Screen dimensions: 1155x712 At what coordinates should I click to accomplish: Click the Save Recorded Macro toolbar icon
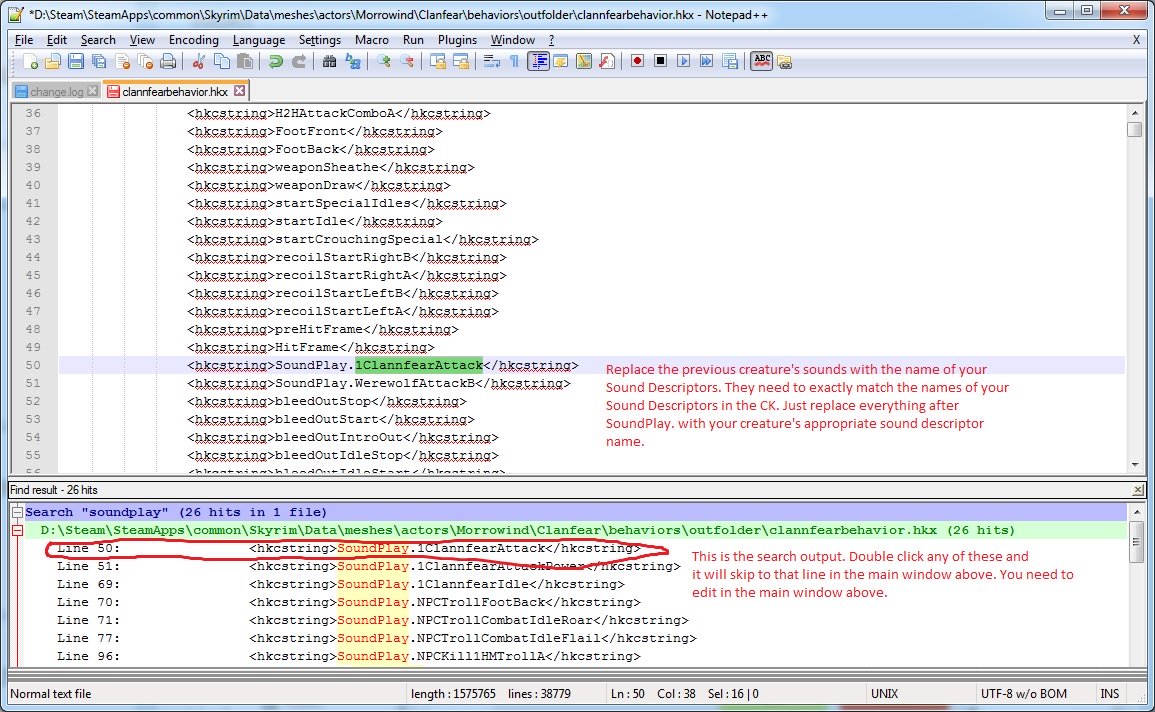(x=730, y=62)
